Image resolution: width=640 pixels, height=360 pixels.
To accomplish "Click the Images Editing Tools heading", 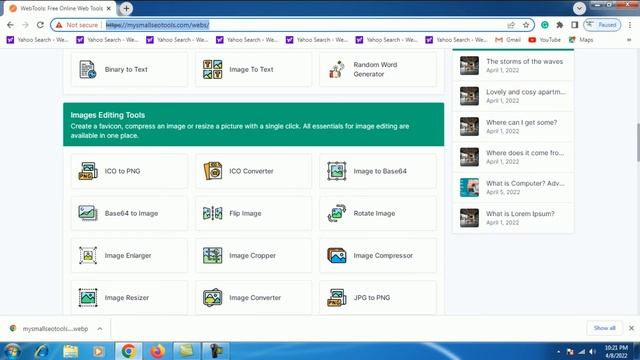I will pyautogui.click(x=108, y=115).
